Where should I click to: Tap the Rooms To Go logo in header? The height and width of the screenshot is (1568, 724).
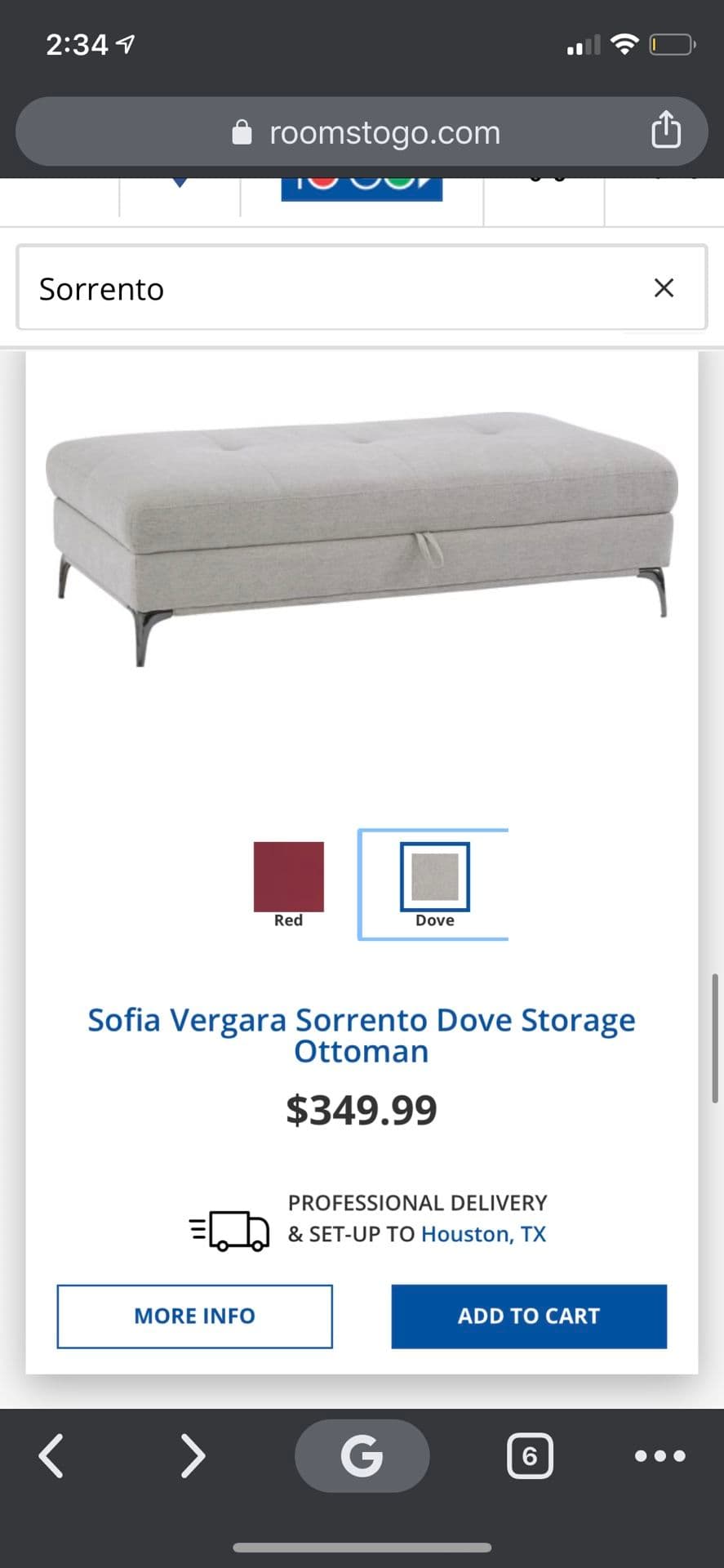tap(362, 189)
